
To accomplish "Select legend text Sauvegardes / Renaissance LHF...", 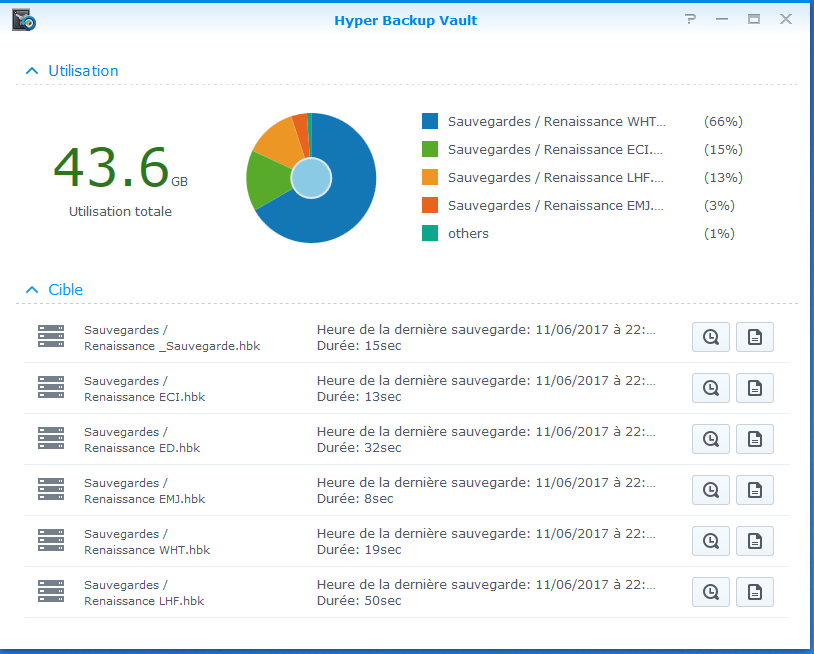I will pos(555,178).
